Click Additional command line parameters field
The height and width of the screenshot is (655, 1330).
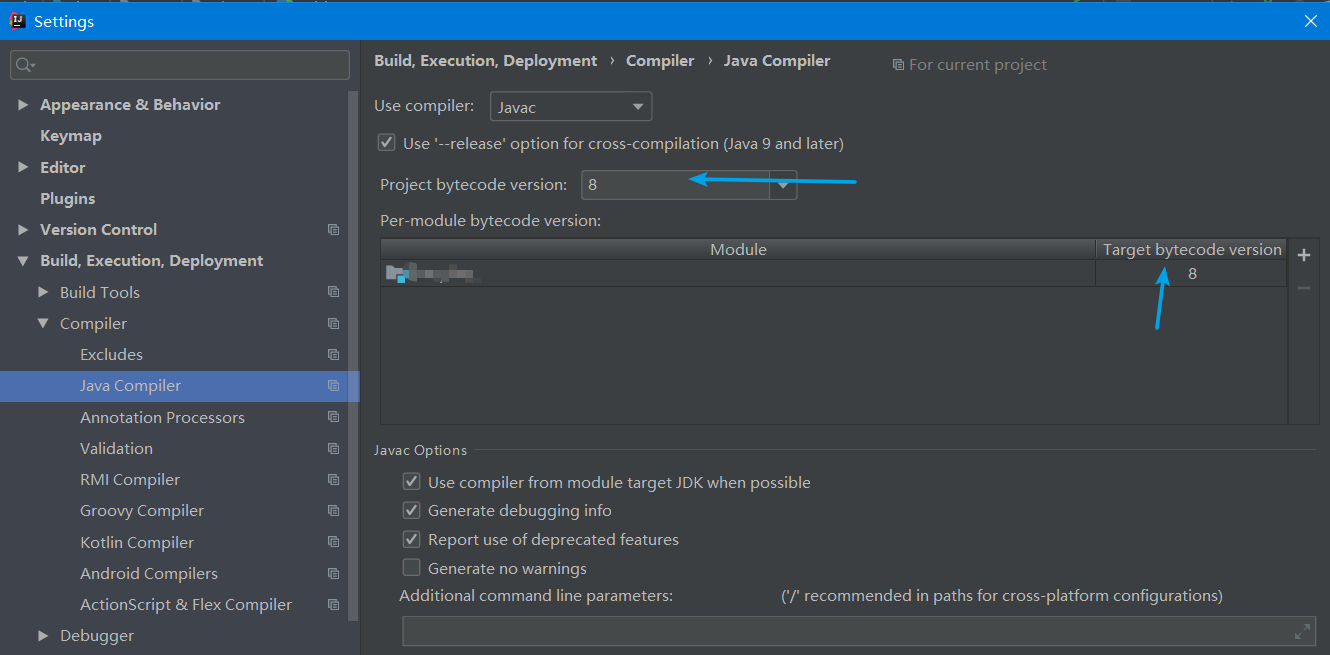pos(859,631)
